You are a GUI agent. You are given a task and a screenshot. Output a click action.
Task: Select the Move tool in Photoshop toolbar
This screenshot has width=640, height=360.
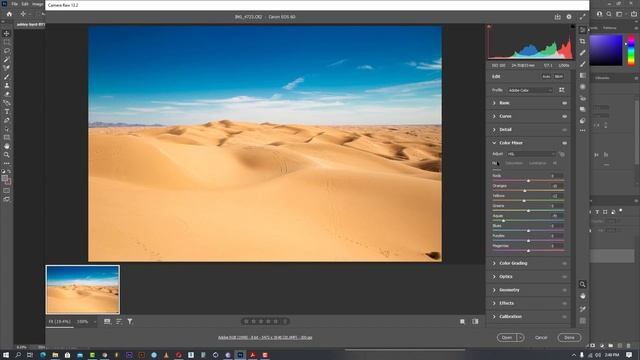coord(7,33)
